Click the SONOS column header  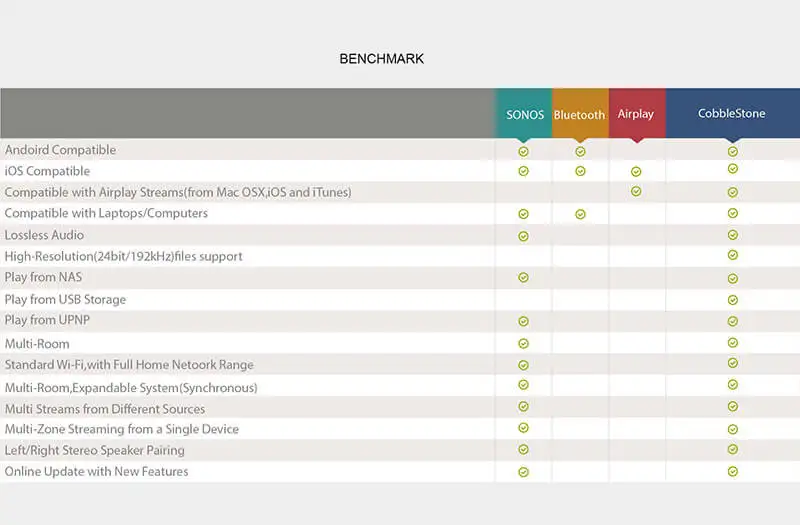point(523,113)
